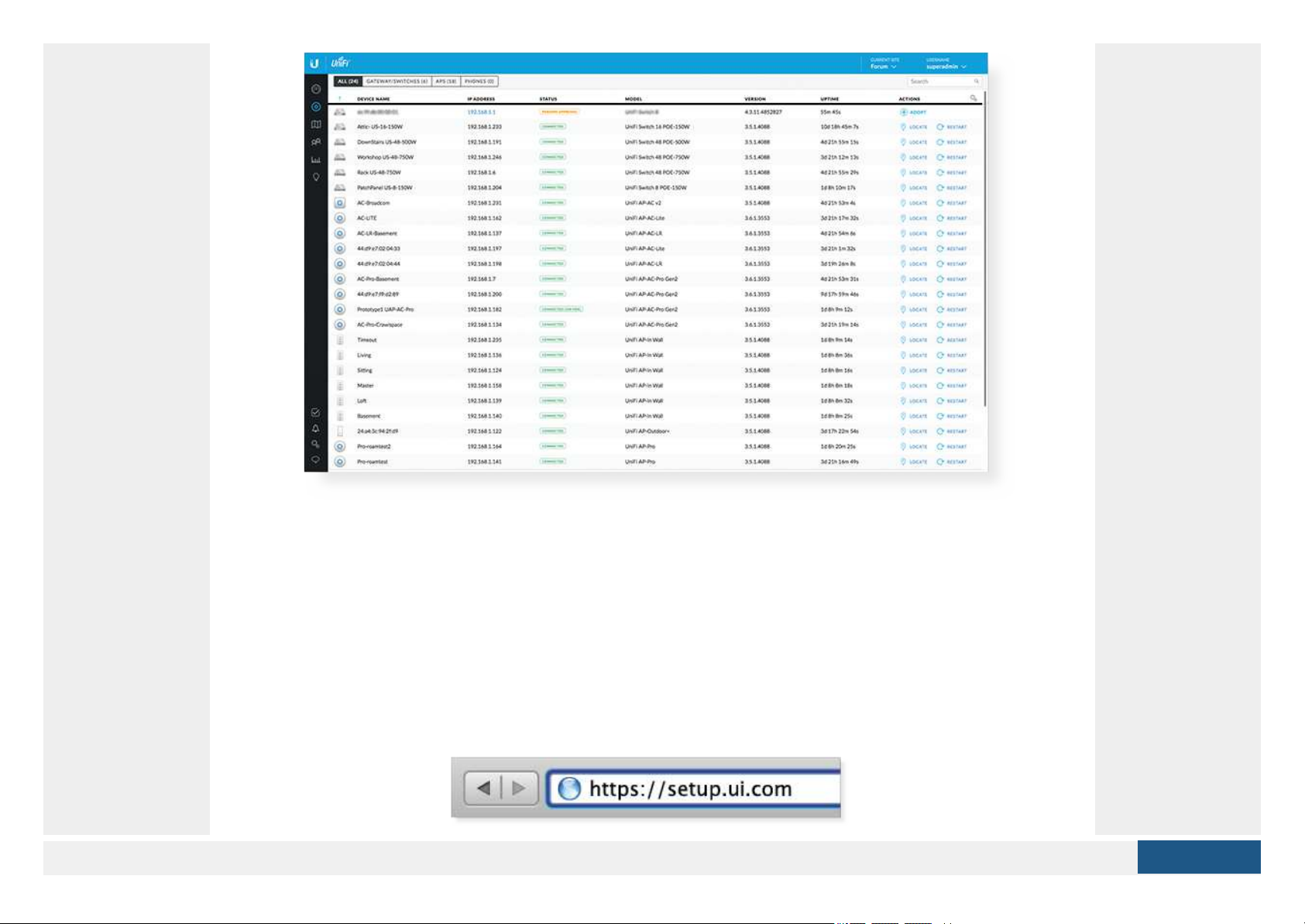Select the Living device name
1305x924 pixels.
coord(364,356)
